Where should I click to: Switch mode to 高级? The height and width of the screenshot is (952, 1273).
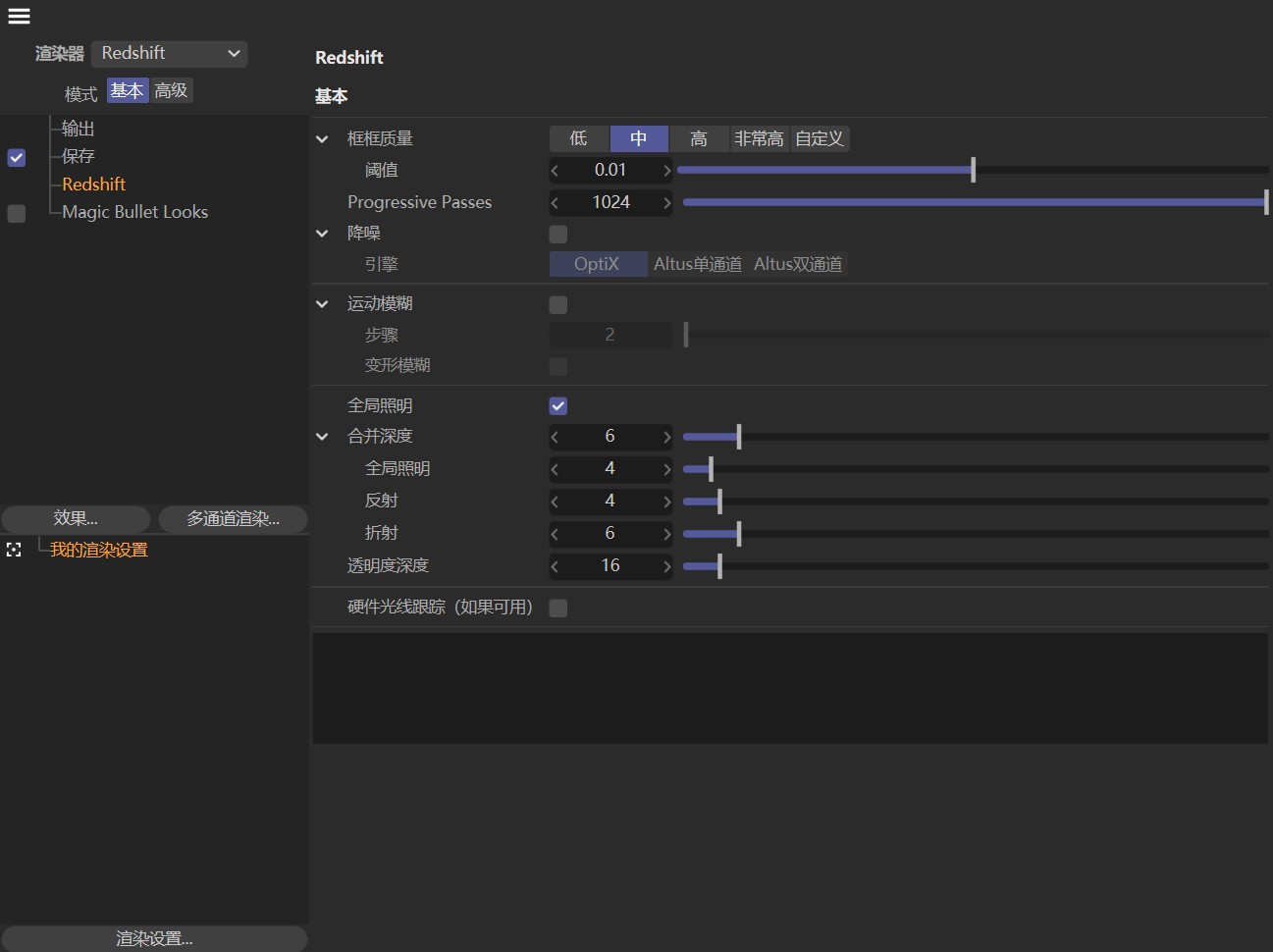click(x=171, y=90)
